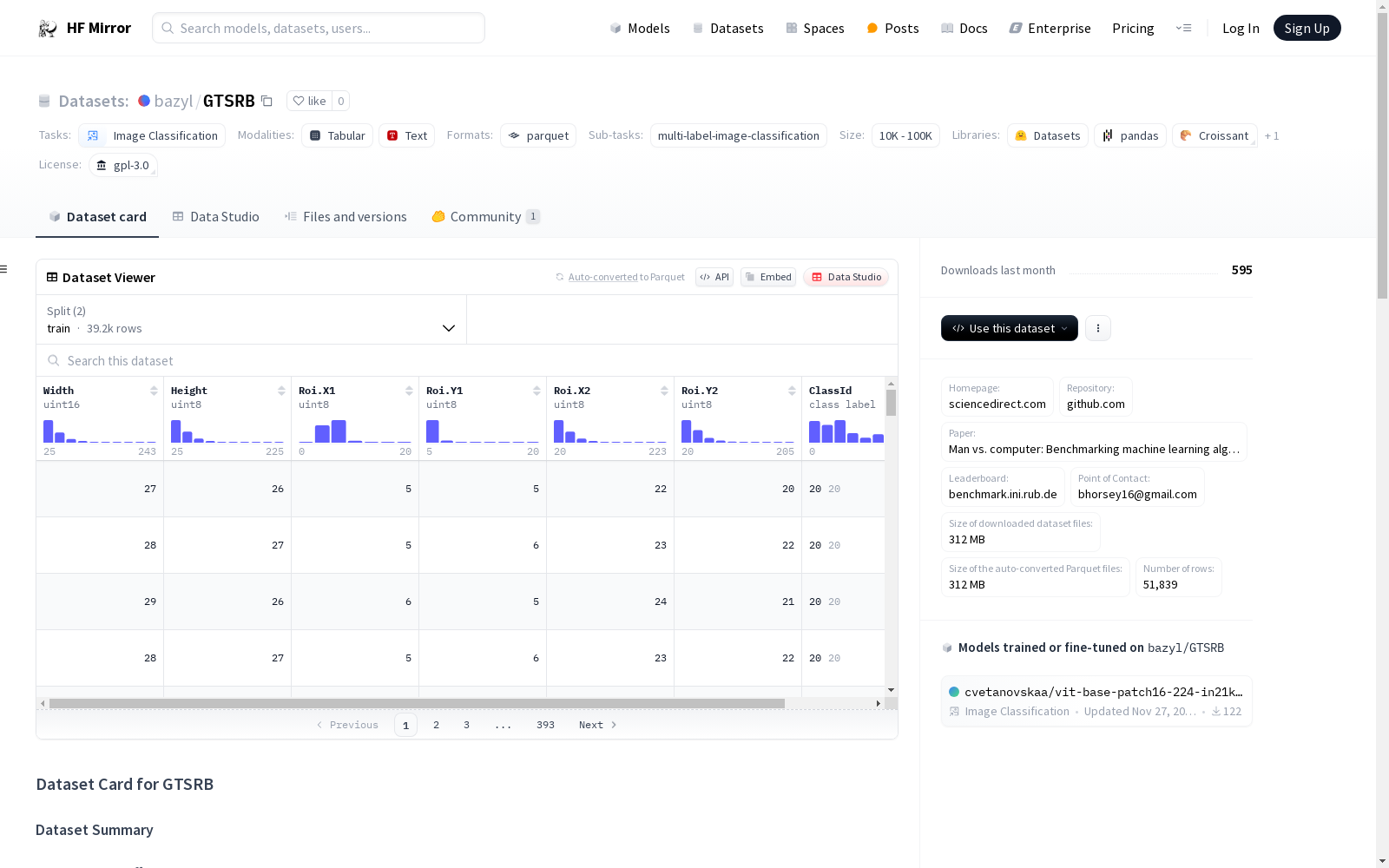1389x868 pixels.
Task: Click the bazyl owner name link
Action: coord(174,101)
